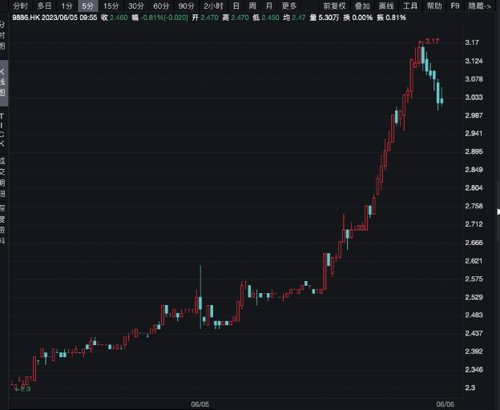Click the F9 button
500x410 pixels.
point(455,6)
